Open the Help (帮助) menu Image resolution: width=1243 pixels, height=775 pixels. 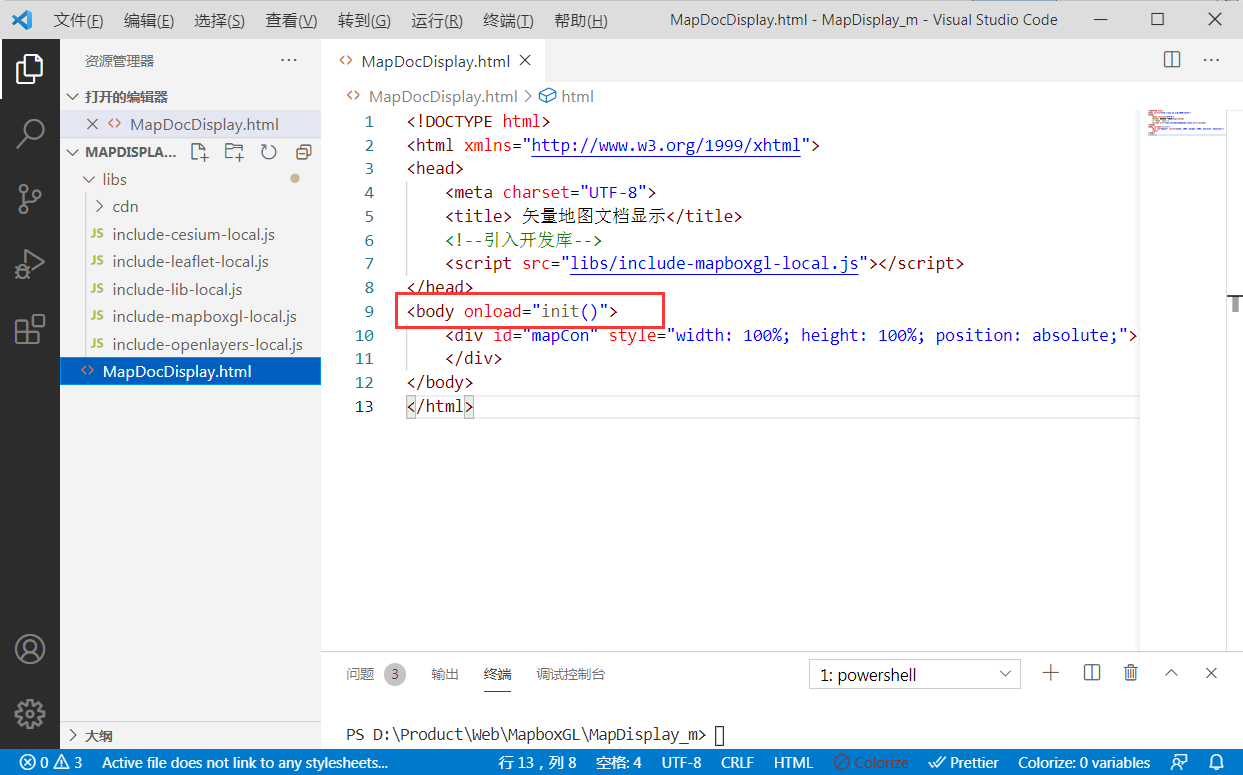pyautogui.click(x=580, y=21)
